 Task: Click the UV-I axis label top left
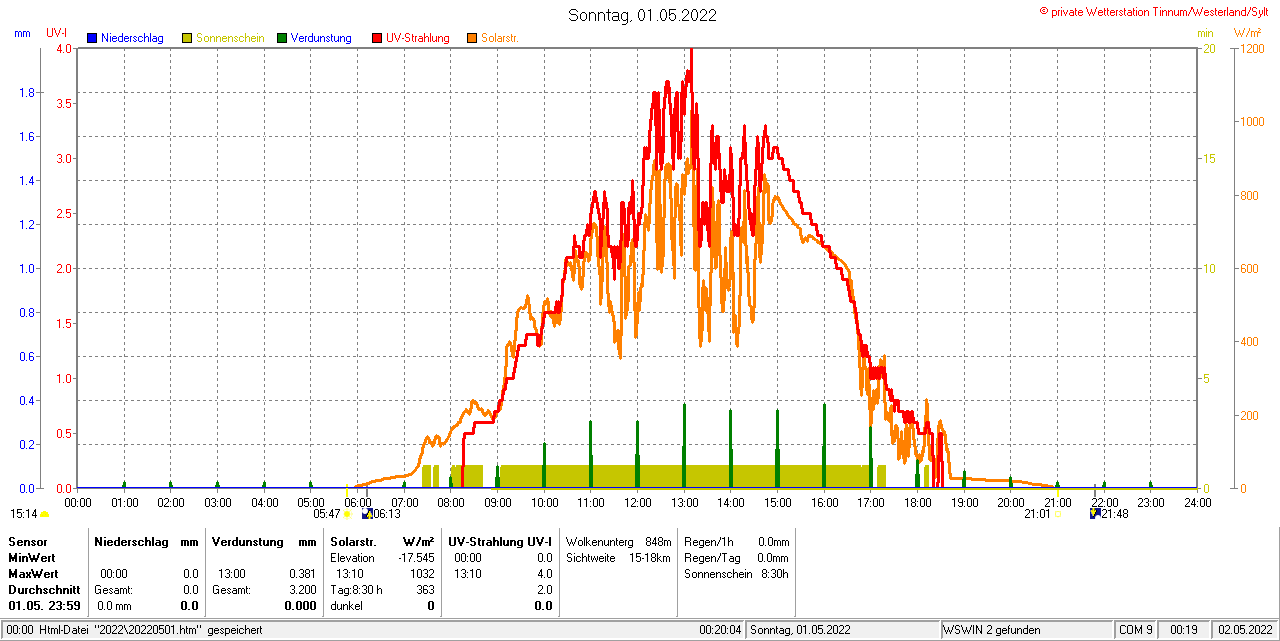point(58,33)
